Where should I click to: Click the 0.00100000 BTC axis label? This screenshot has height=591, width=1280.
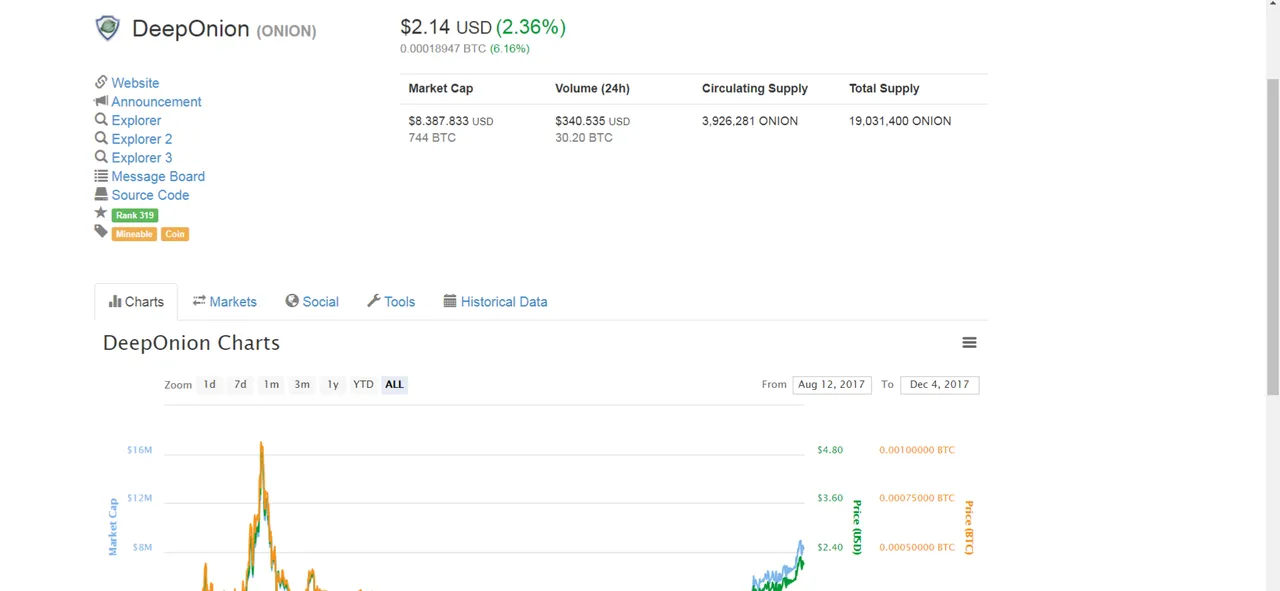click(917, 450)
